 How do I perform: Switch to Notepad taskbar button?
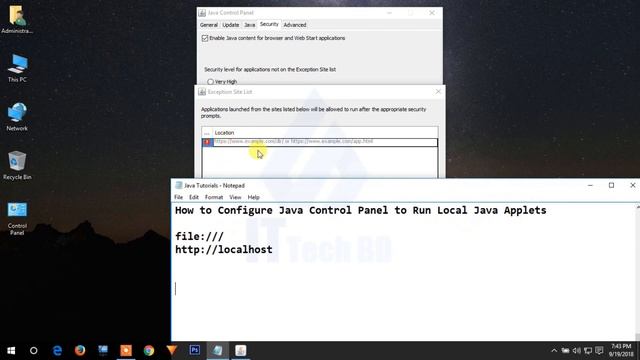coord(218,351)
